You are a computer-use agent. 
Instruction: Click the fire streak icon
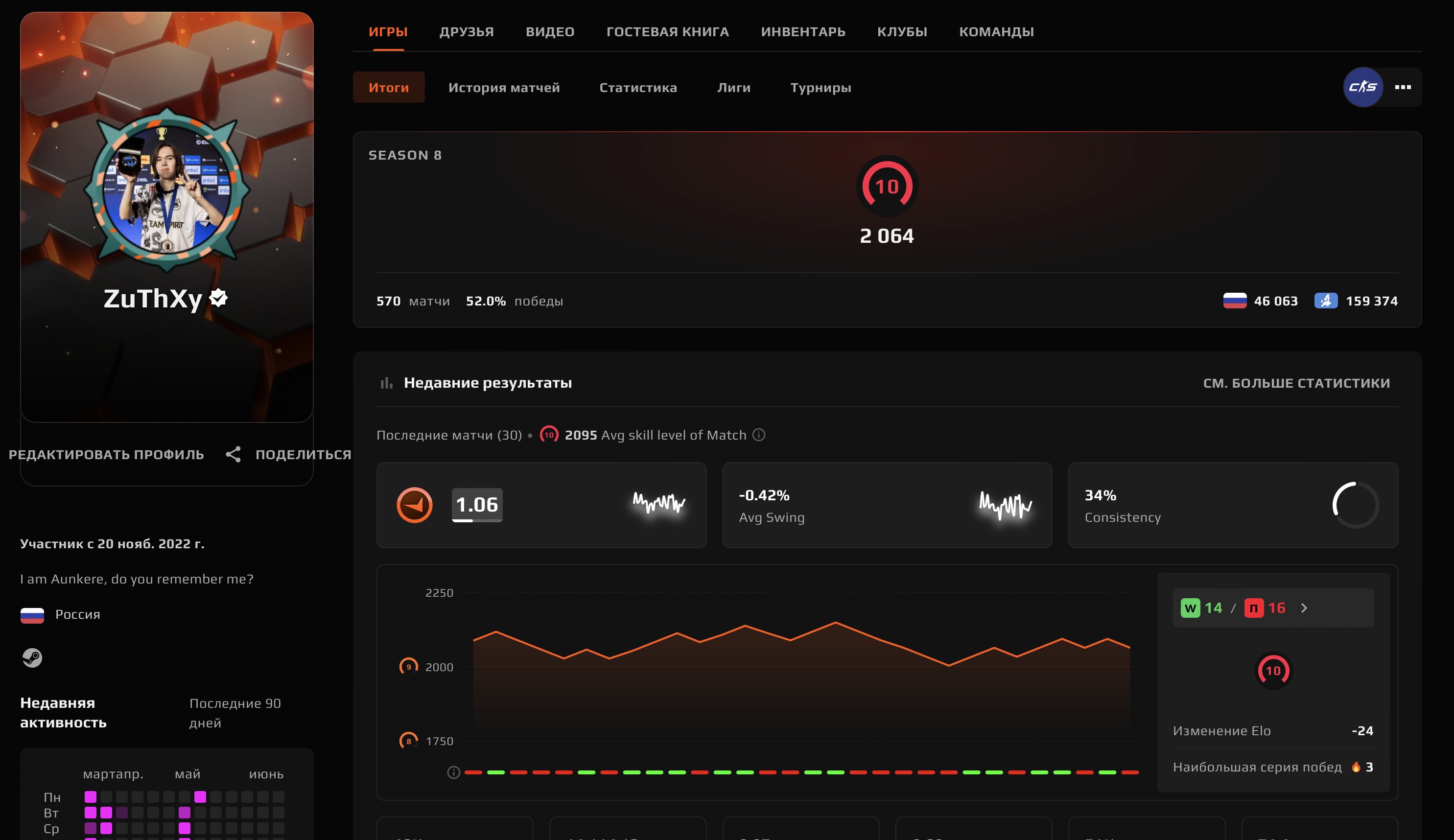1356,767
